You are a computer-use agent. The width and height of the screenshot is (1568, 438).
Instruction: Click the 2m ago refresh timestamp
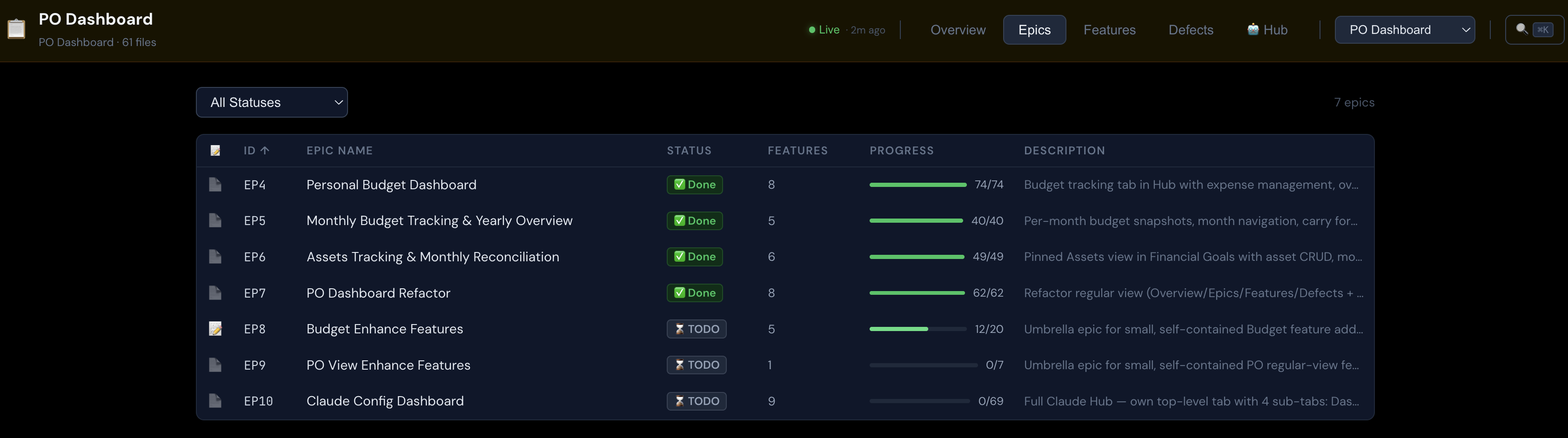click(x=867, y=30)
